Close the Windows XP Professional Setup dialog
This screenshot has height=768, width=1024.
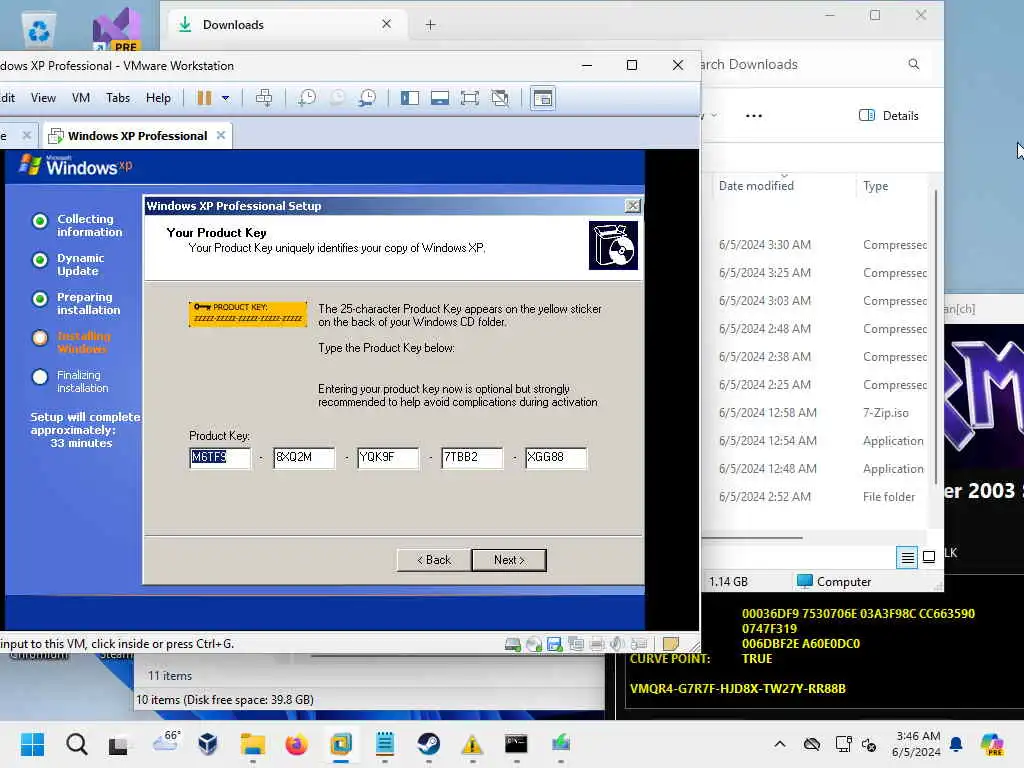pos(633,206)
